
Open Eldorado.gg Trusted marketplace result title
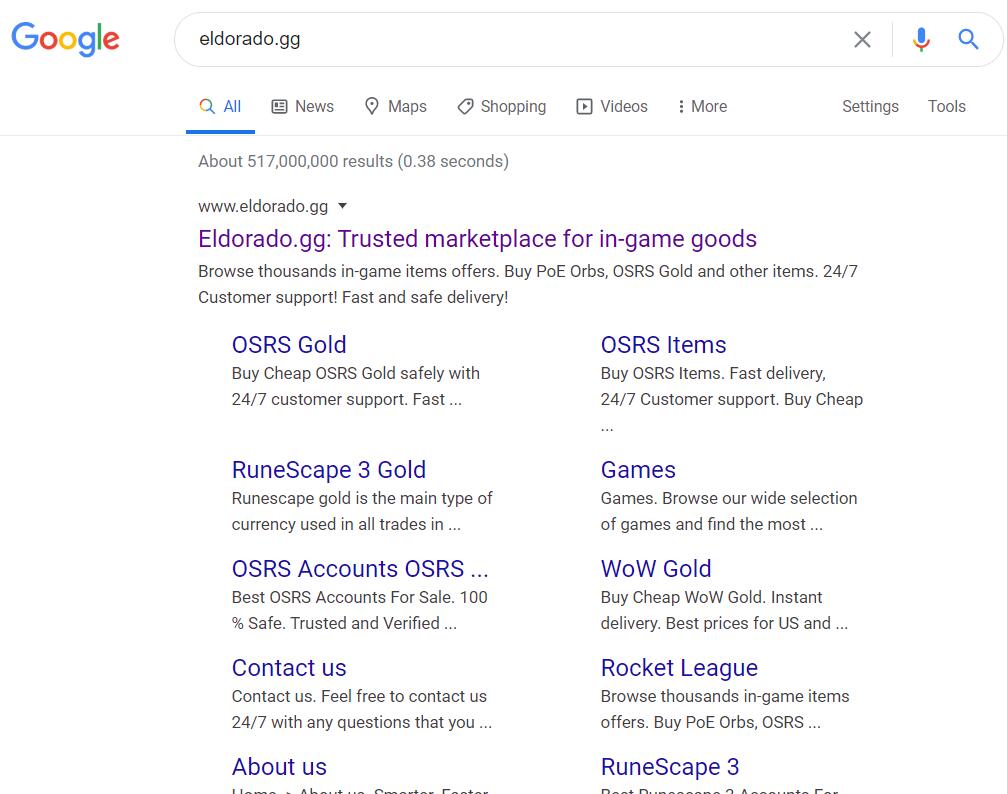coord(477,238)
